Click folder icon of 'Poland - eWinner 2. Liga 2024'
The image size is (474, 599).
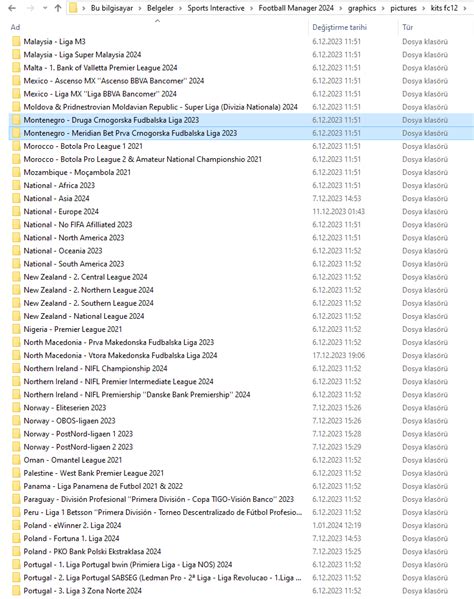(16, 525)
